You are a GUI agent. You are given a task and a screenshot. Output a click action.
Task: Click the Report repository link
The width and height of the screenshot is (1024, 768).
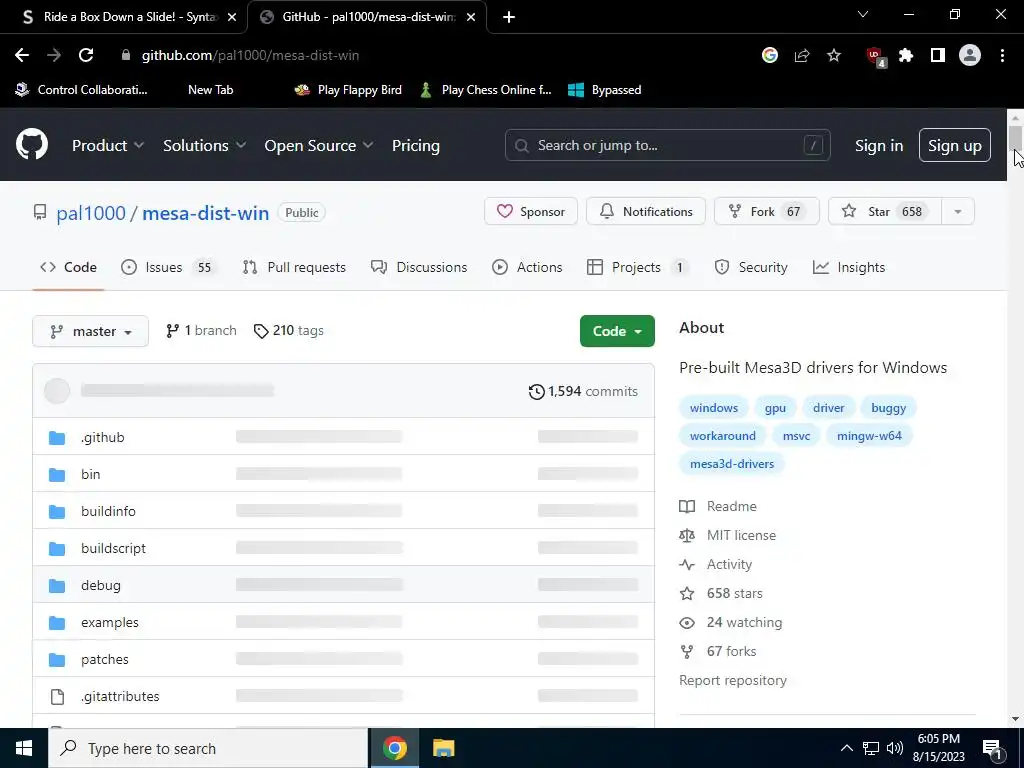click(x=733, y=680)
